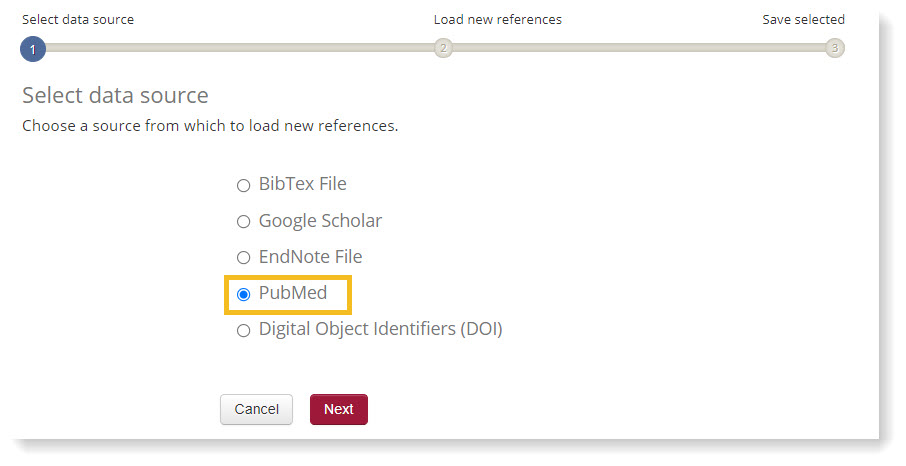Click the step 2 circle indicator
The height and width of the screenshot is (466, 906).
click(x=443, y=48)
